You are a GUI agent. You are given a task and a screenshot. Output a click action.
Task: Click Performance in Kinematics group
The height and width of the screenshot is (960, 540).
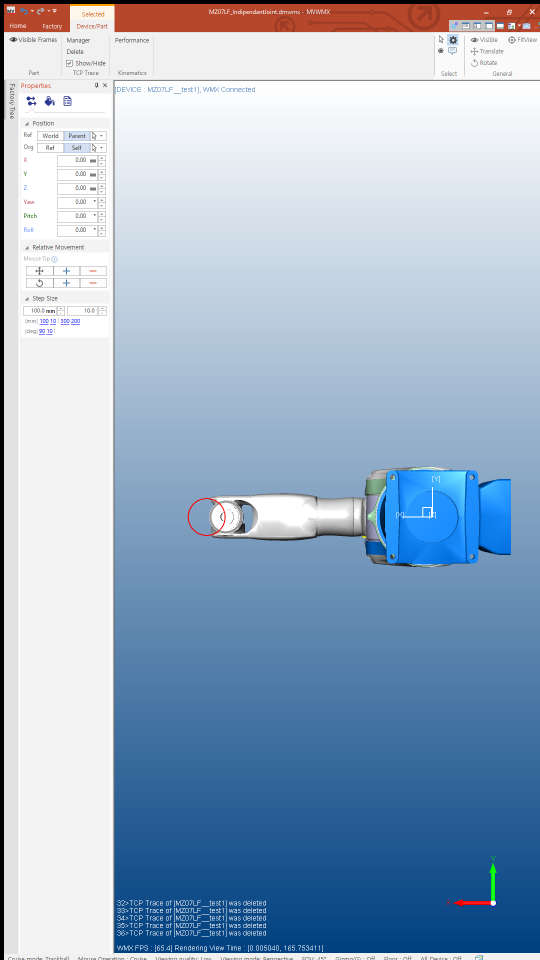point(132,40)
